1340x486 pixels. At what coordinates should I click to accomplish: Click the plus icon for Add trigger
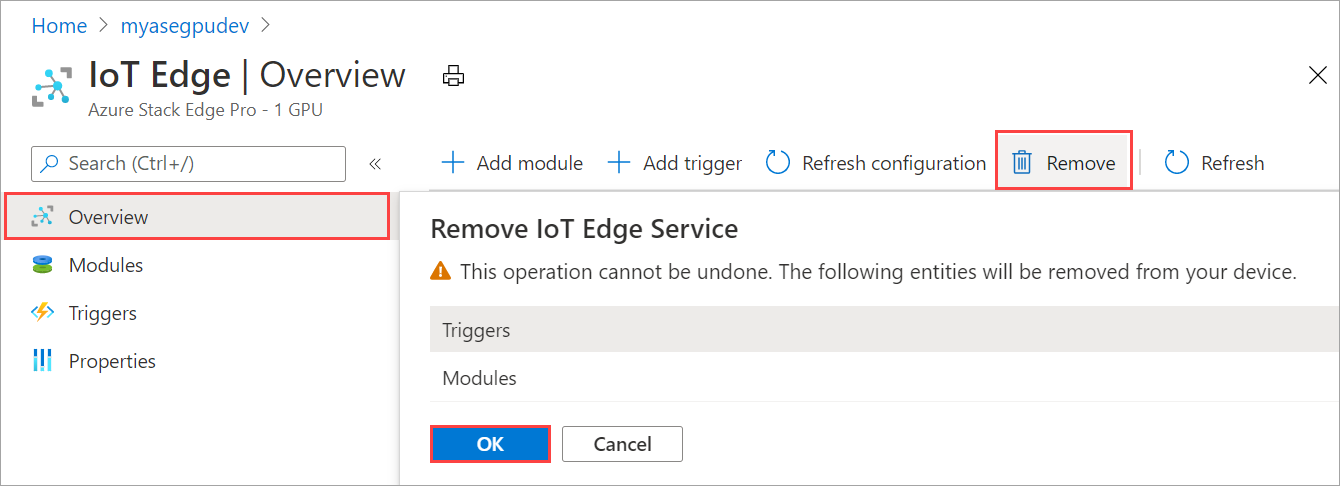coord(619,163)
